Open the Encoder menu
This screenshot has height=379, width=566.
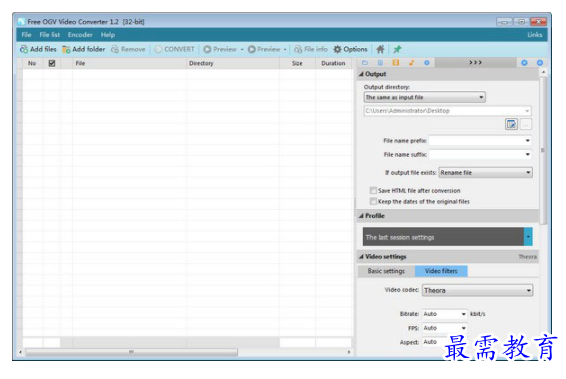point(80,35)
